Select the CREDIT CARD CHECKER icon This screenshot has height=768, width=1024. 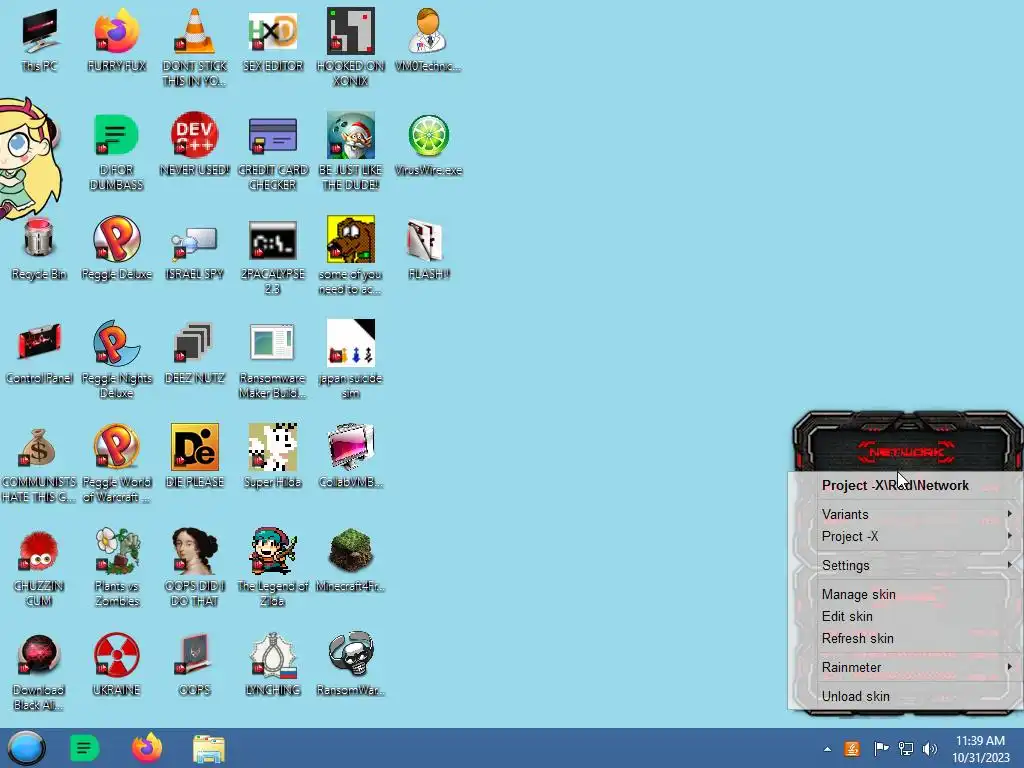pos(273,152)
